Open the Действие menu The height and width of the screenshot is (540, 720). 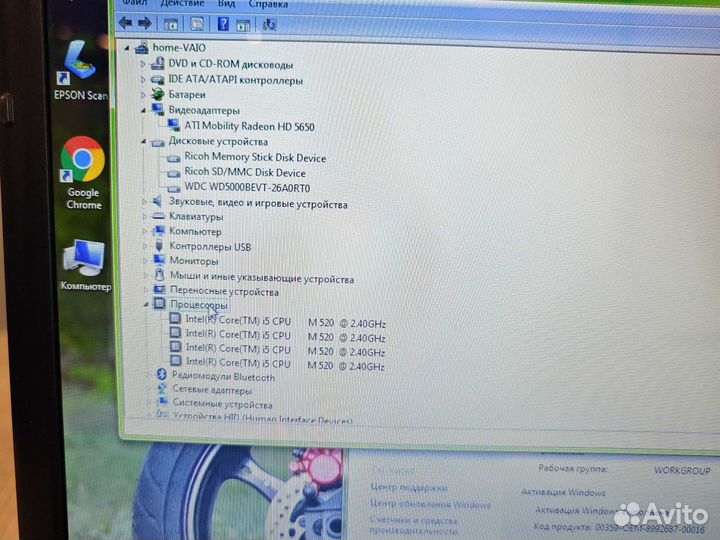pos(182,3)
